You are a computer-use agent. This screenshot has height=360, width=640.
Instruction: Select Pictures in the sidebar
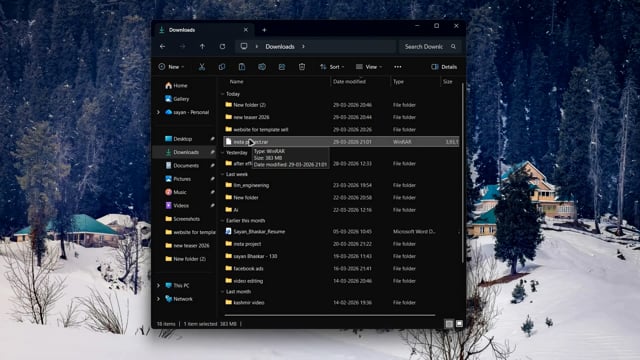click(178, 179)
